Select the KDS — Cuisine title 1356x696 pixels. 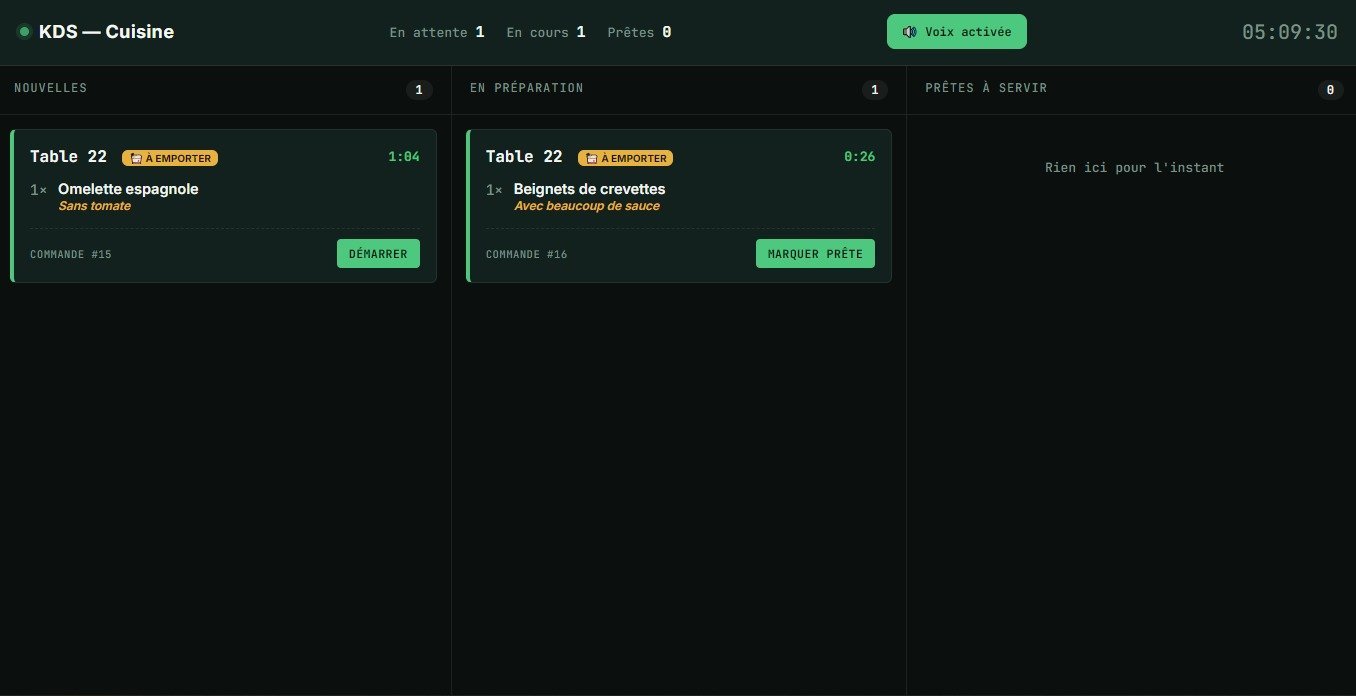tap(106, 32)
